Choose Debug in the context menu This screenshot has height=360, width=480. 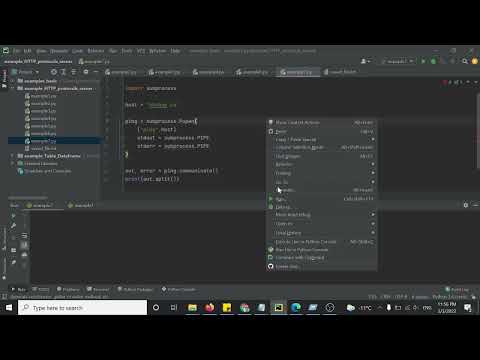point(322,207)
